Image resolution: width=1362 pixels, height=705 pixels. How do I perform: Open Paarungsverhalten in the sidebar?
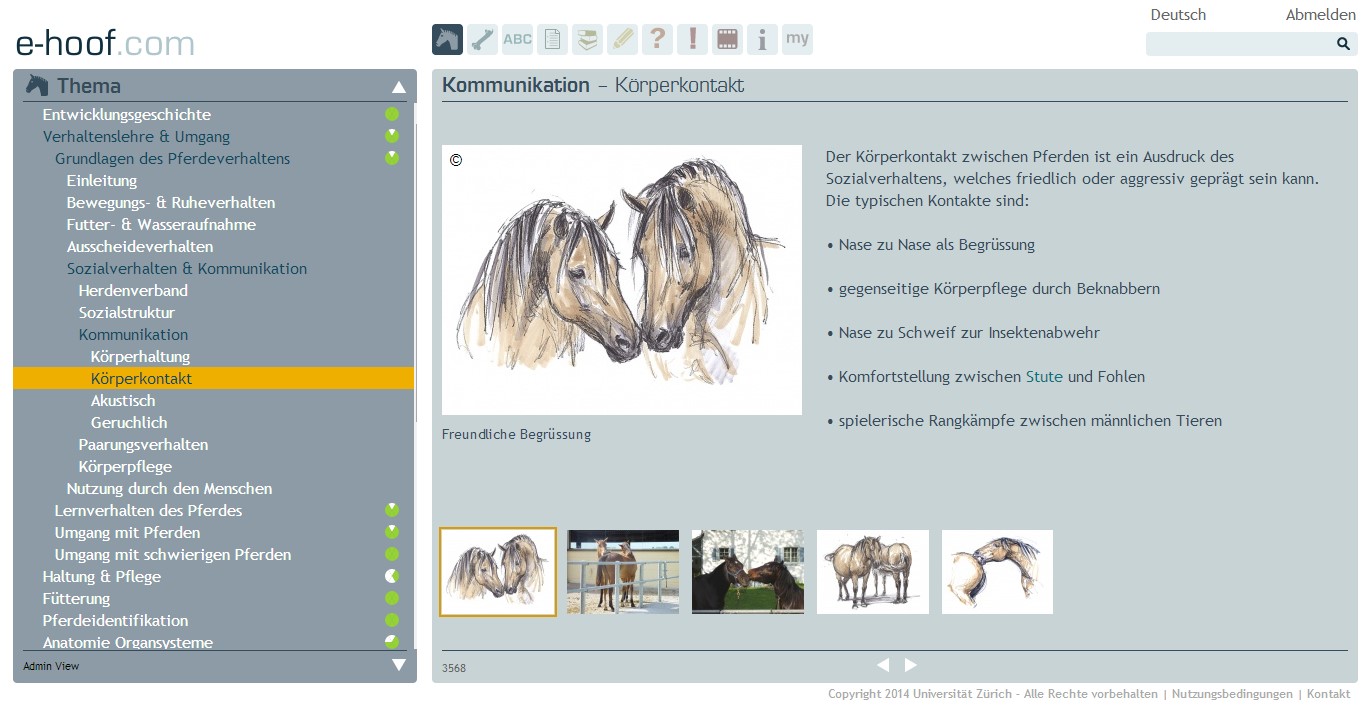[x=143, y=445]
